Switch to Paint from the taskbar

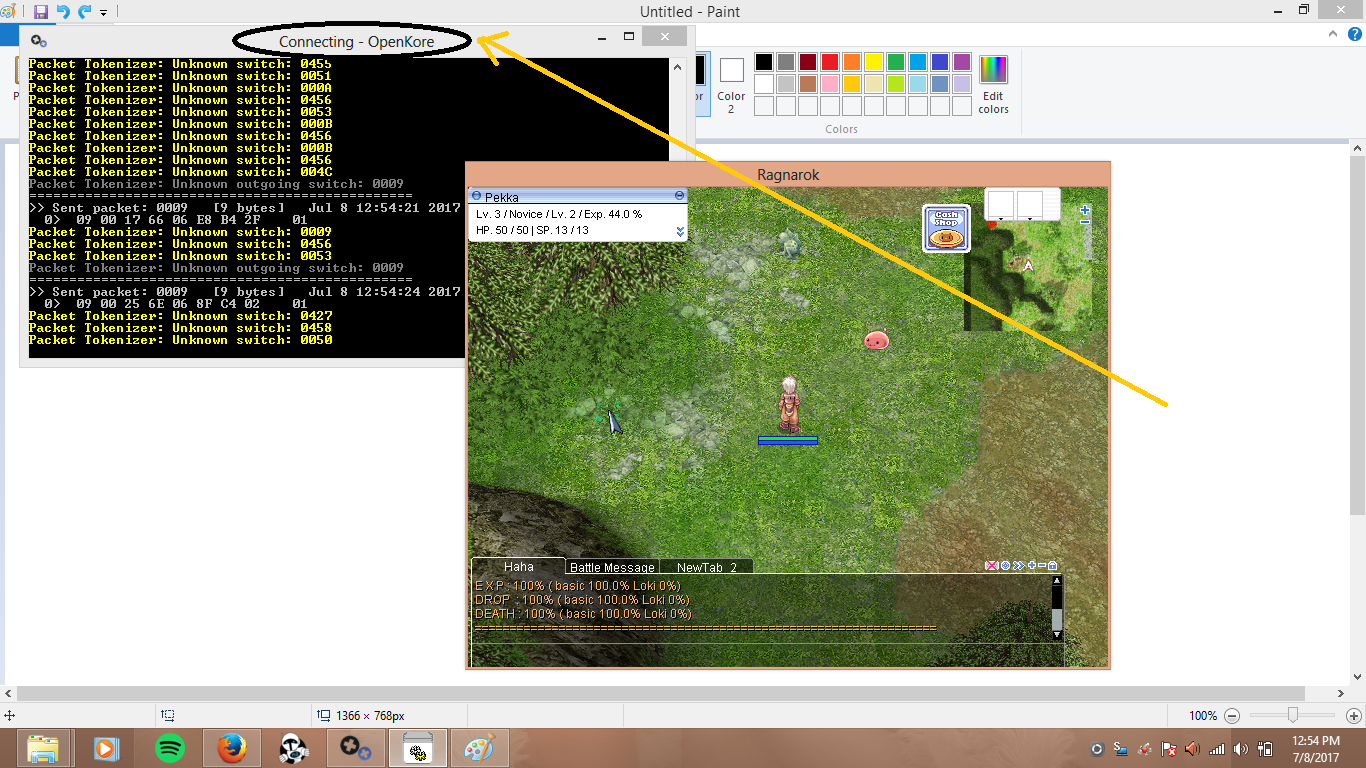479,748
